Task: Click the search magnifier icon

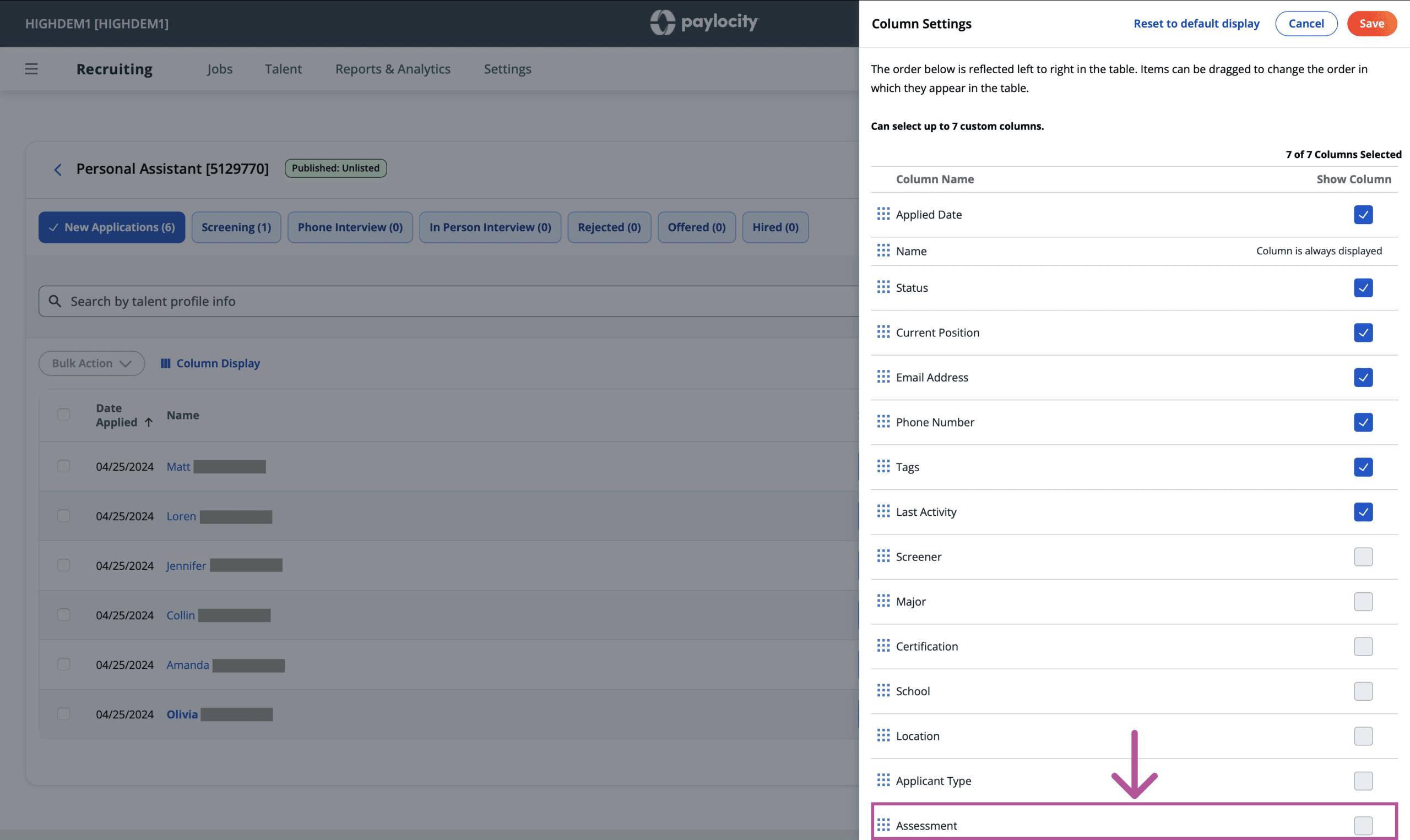Action: pyautogui.click(x=55, y=301)
